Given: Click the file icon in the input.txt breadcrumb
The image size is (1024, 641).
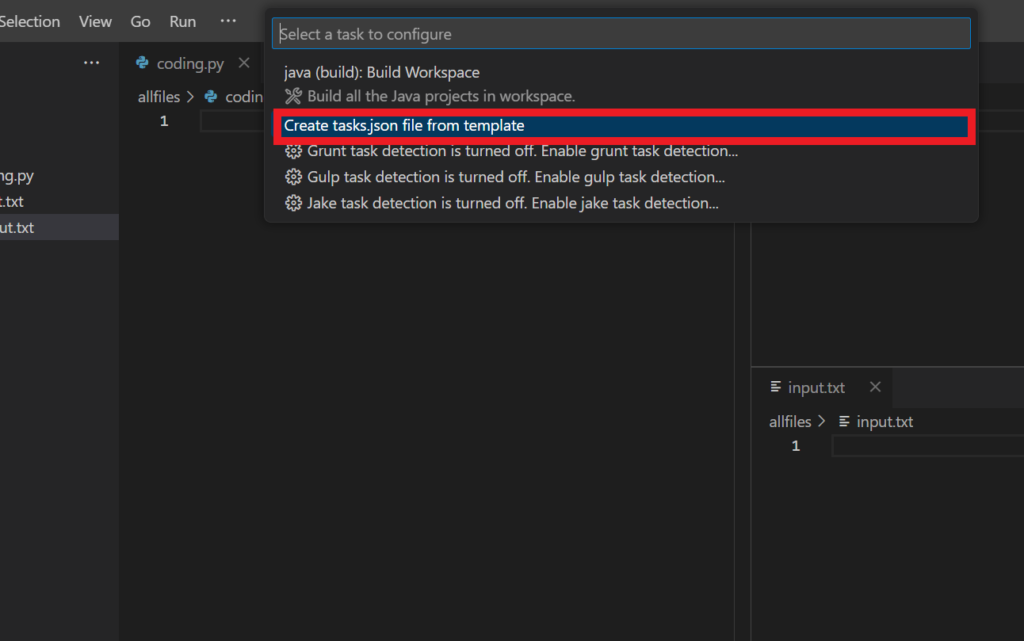Looking at the screenshot, I should 844,422.
